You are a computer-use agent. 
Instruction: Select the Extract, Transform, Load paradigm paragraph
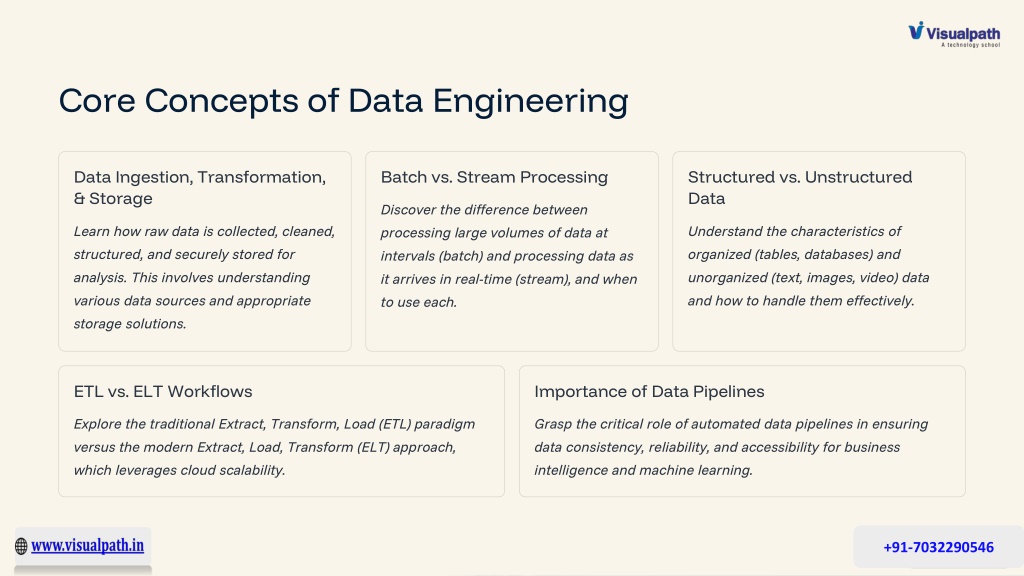coord(274,447)
